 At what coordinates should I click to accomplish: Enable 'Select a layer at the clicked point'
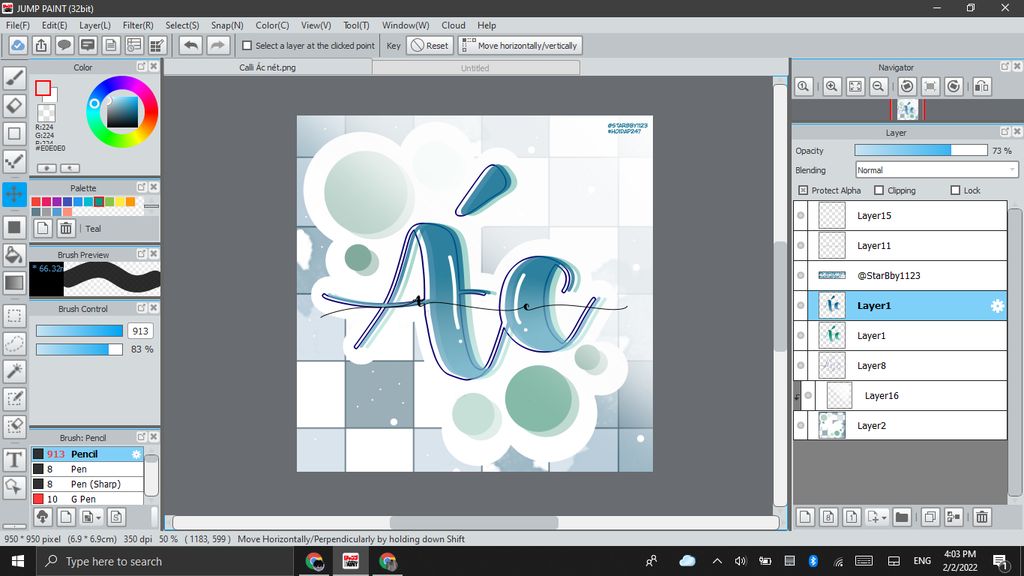pyautogui.click(x=248, y=46)
